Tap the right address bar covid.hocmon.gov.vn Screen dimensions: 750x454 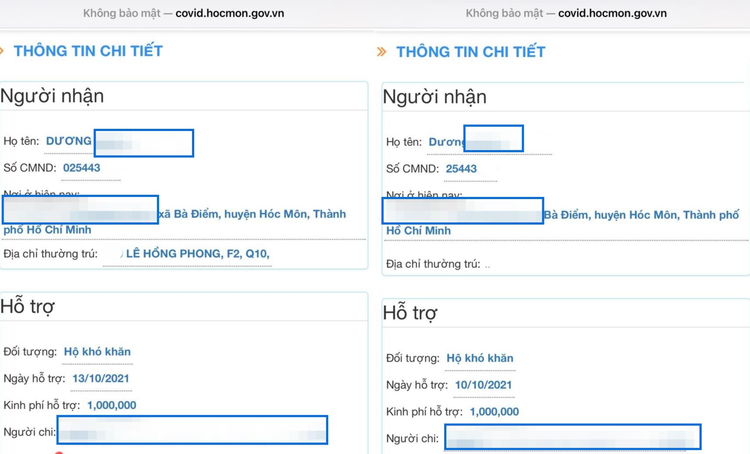click(566, 13)
